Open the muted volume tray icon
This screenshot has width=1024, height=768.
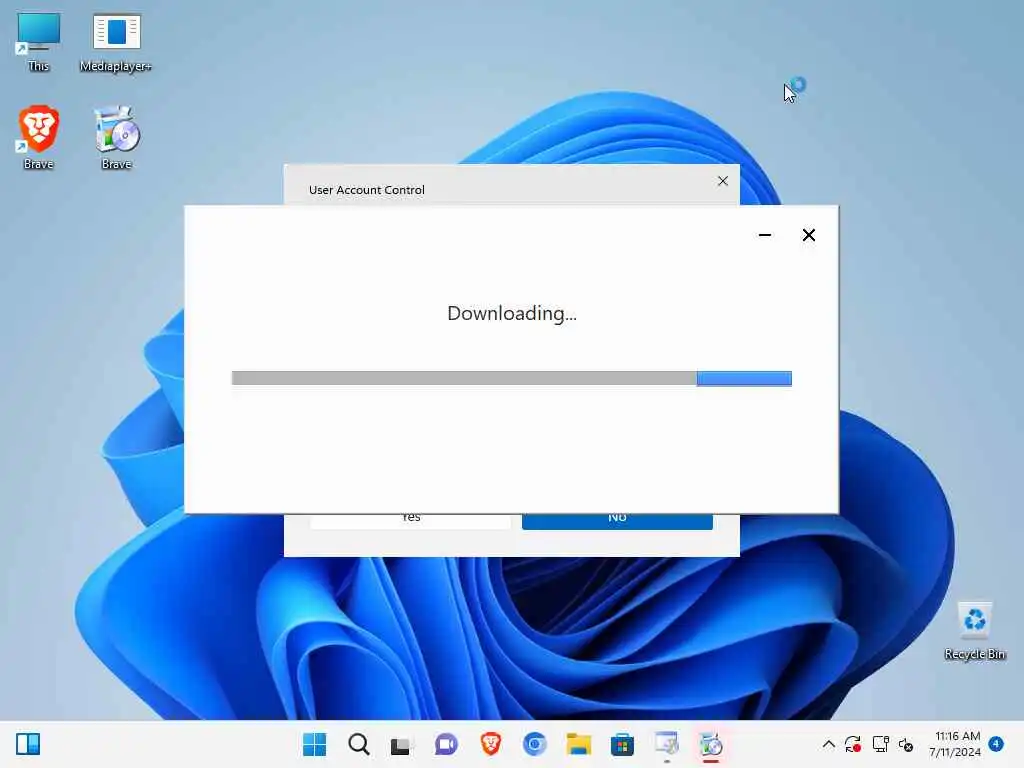(x=906, y=744)
